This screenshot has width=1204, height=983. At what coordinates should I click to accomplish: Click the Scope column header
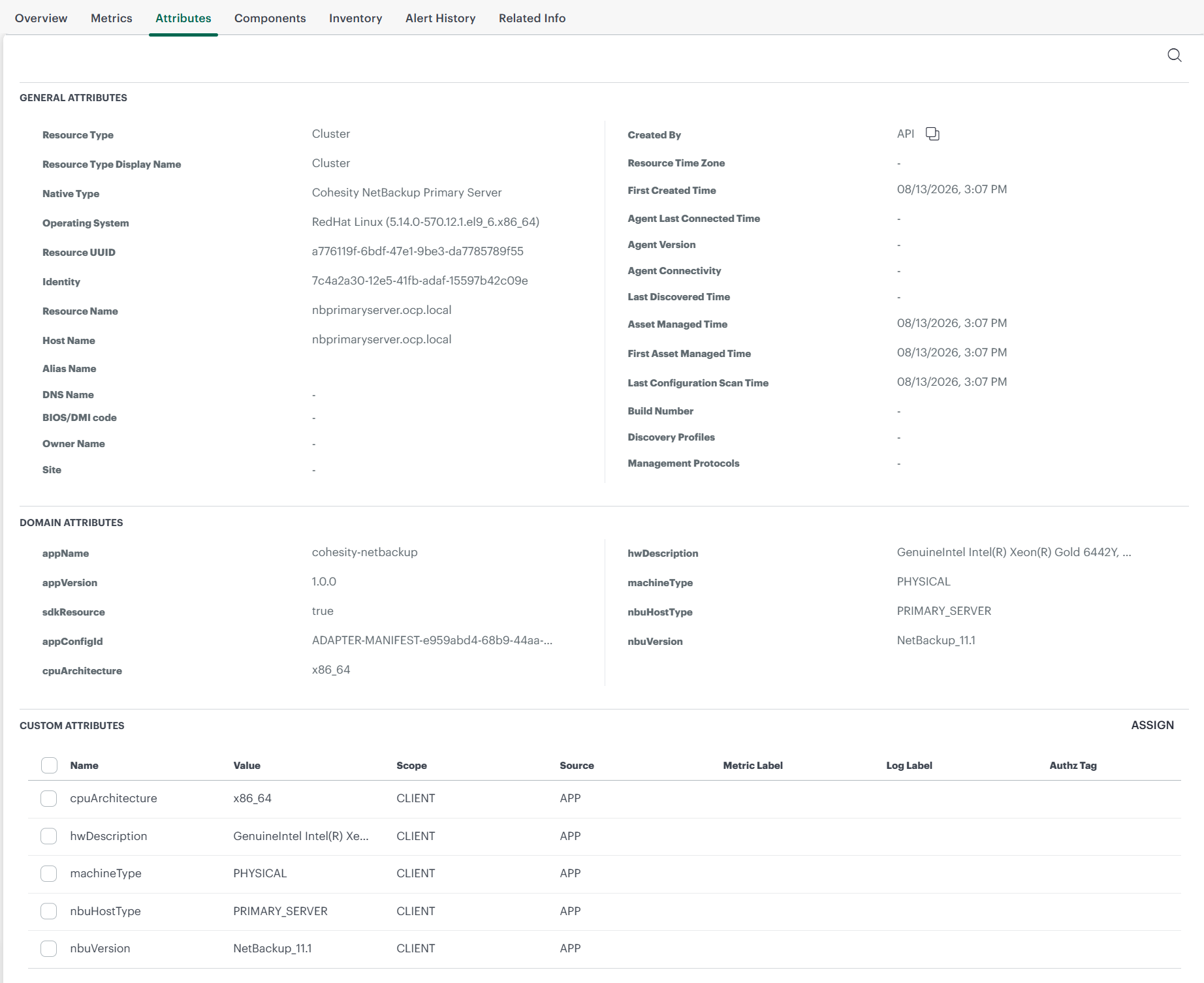411,766
